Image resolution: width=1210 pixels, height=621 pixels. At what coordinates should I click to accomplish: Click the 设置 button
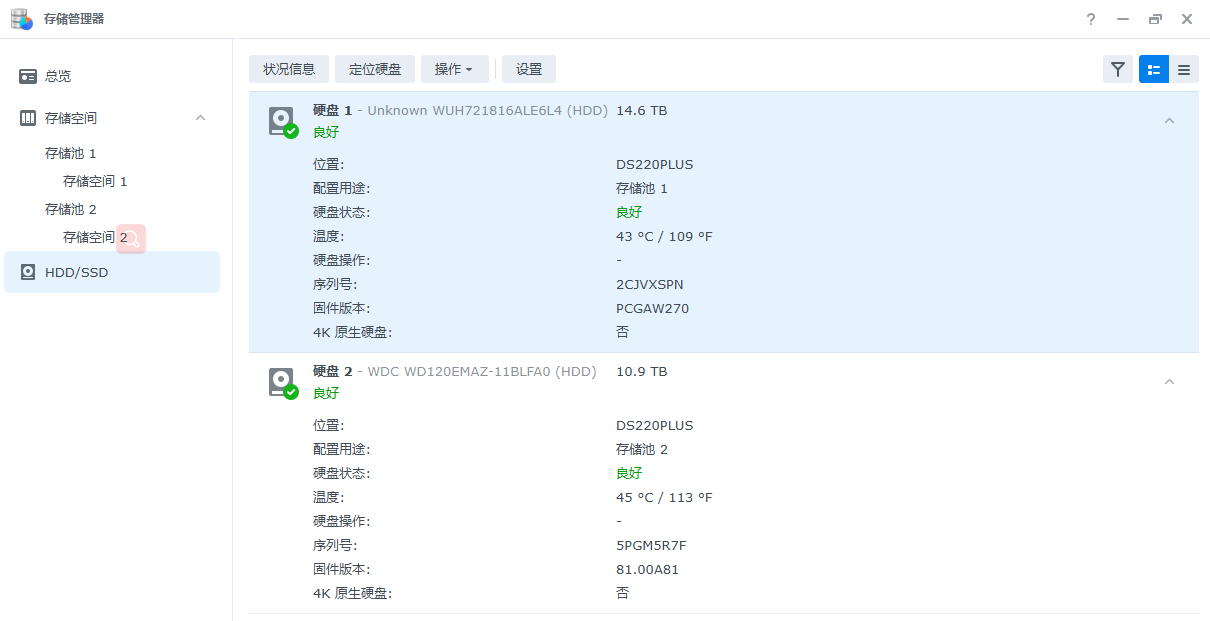click(529, 69)
